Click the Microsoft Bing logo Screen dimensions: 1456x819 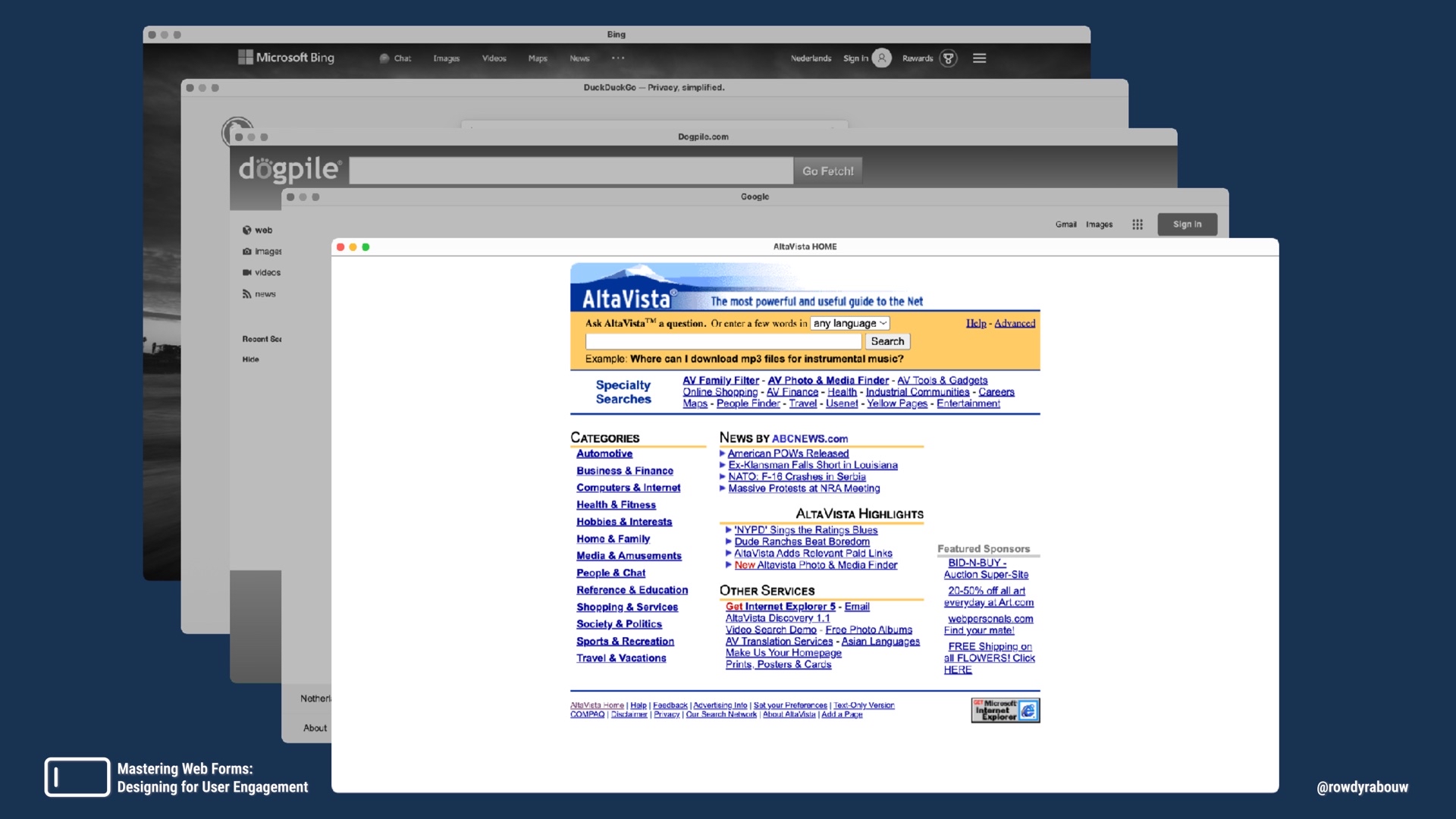(286, 58)
